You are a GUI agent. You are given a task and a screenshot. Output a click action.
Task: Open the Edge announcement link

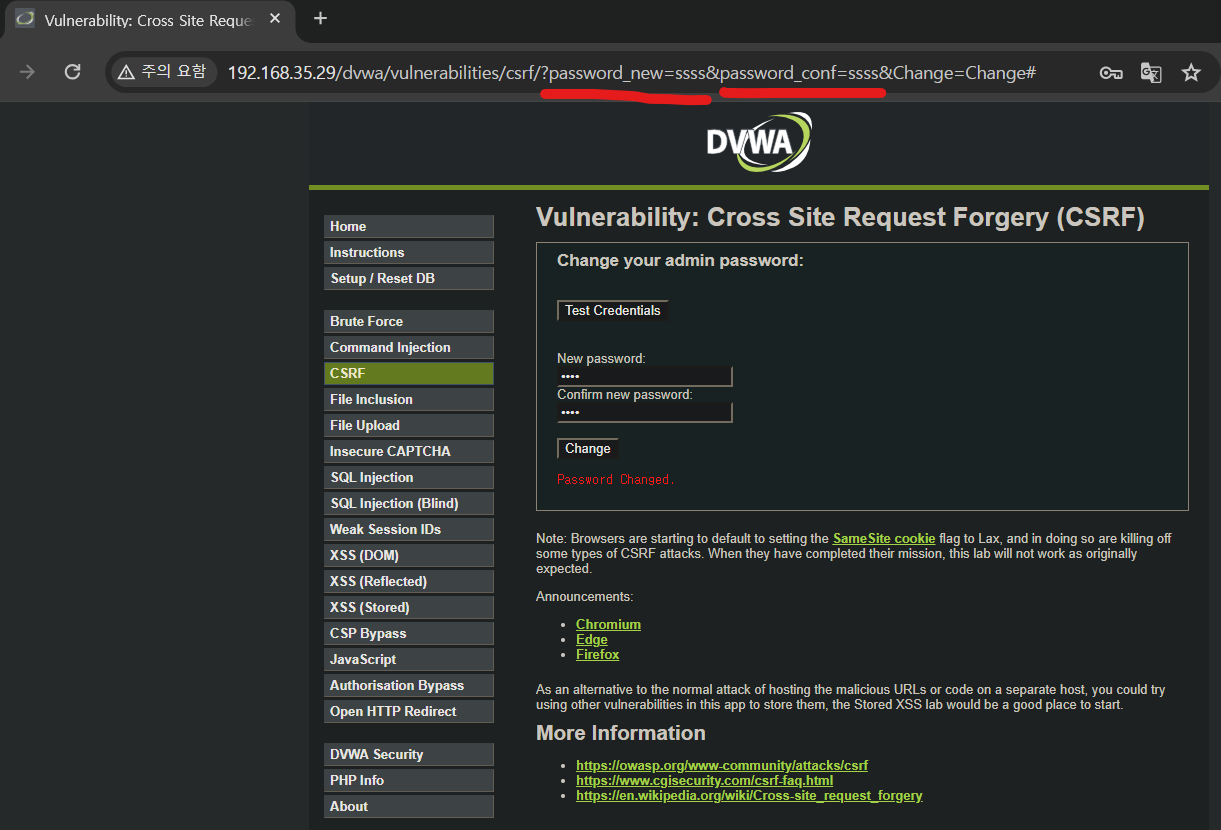[x=592, y=640]
